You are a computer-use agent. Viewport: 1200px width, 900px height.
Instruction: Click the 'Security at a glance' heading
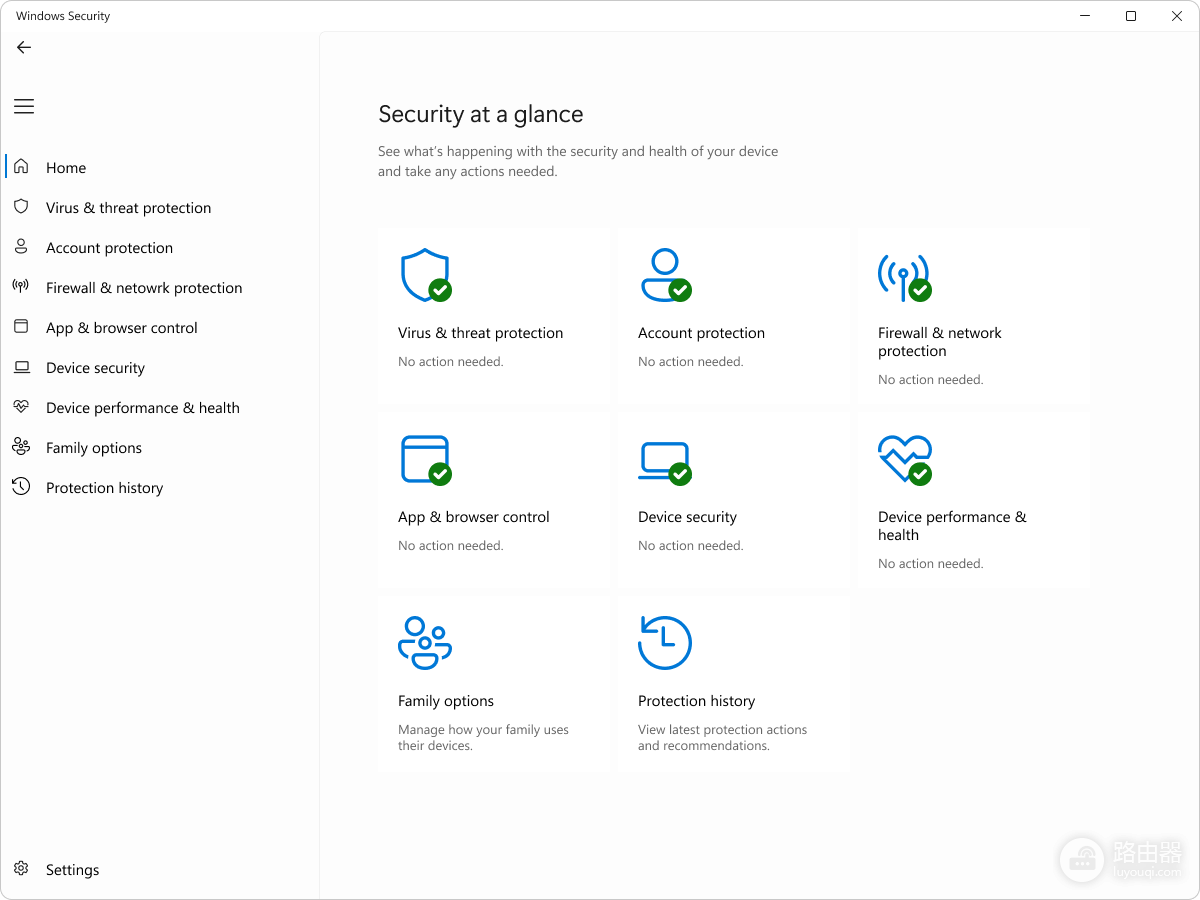coord(481,114)
